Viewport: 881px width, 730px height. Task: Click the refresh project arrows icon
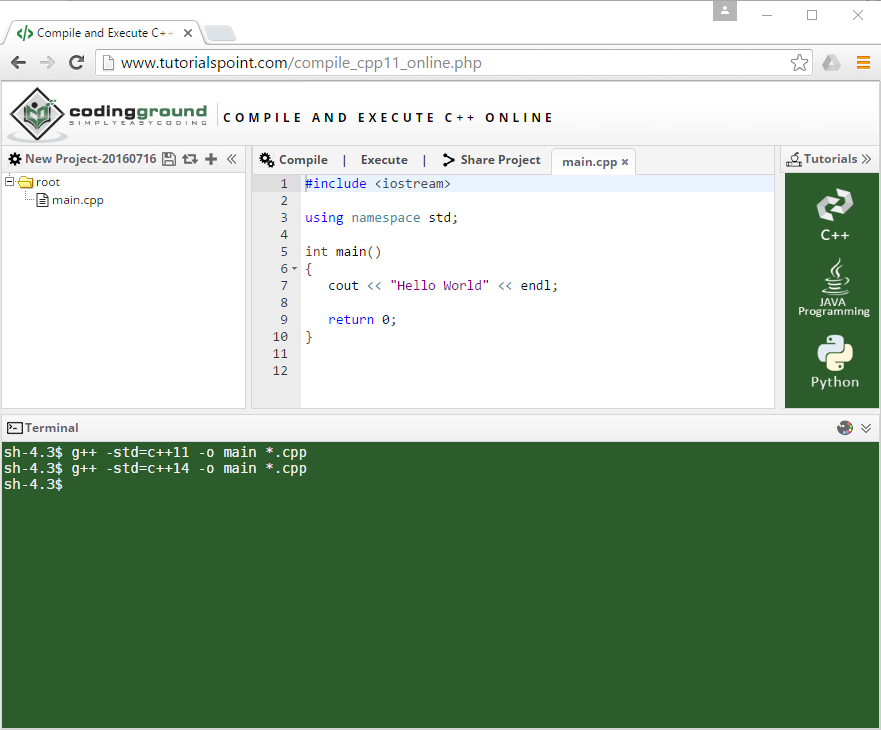(x=190, y=159)
